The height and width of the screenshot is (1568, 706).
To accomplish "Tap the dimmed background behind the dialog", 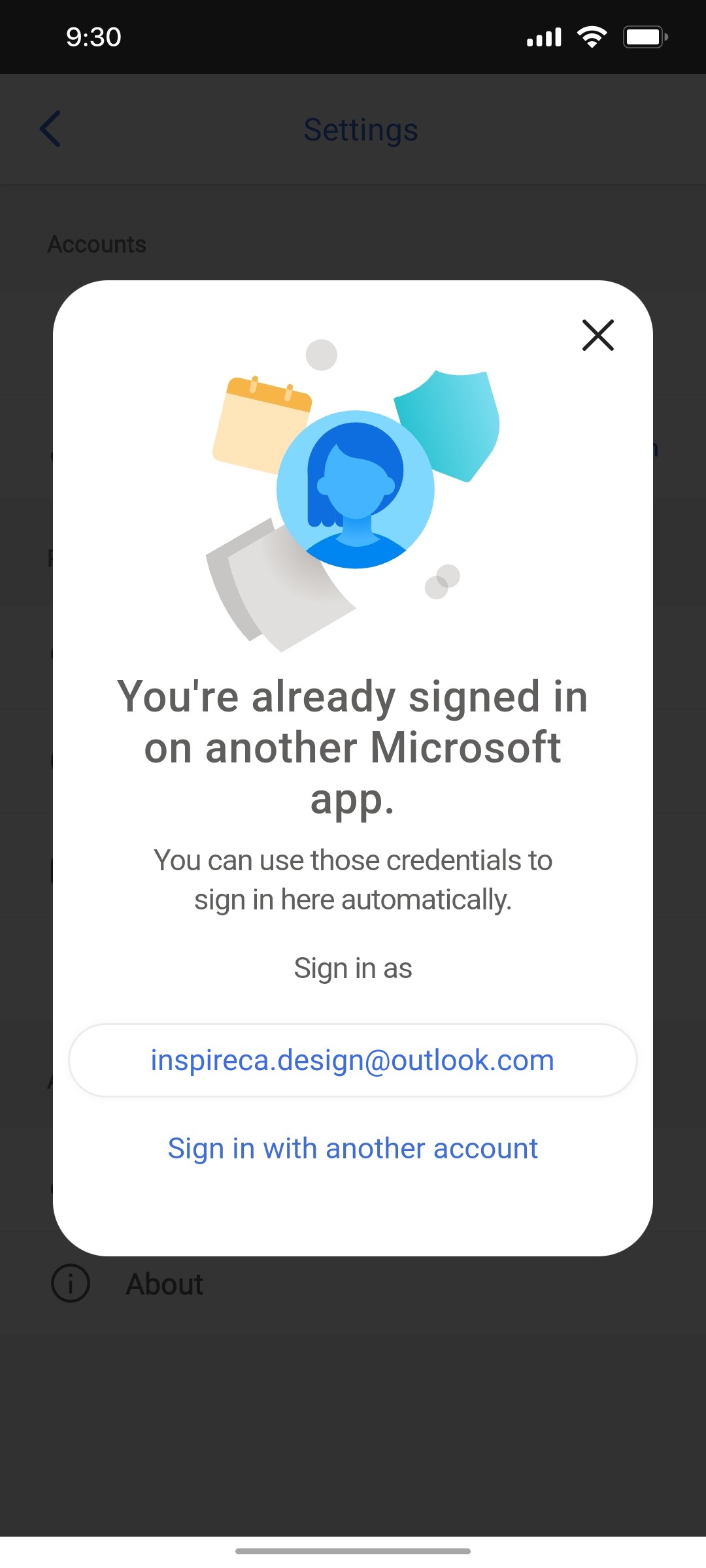I will [x=353, y=1405].
